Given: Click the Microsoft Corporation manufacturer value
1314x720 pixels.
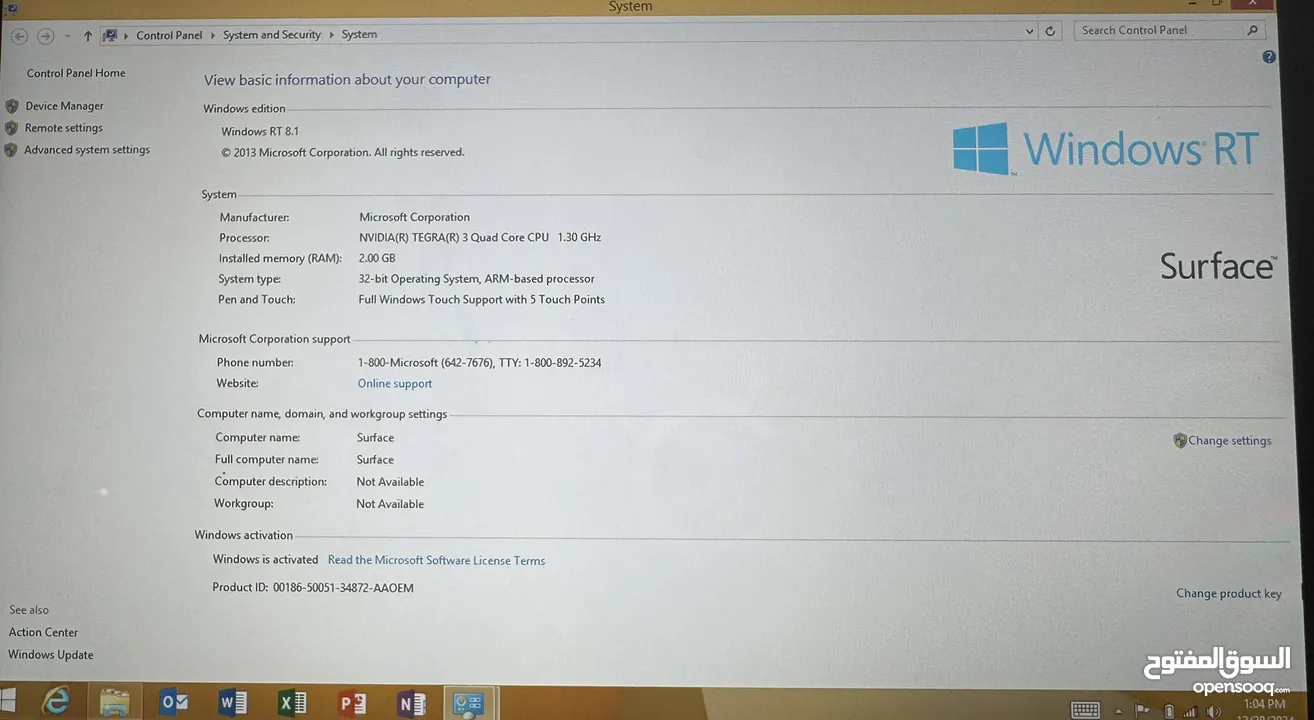Looking at the screenshot, I should click(414, 217).
